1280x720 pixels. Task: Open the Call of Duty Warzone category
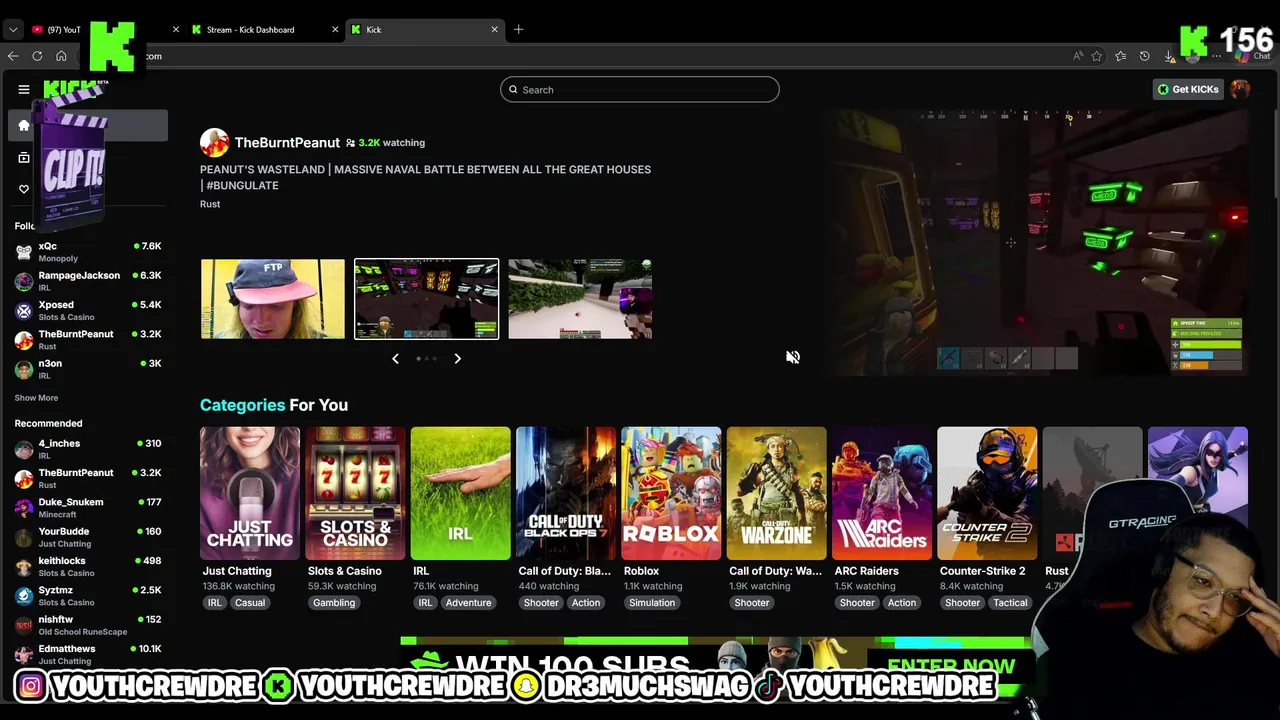click(x=777, y=493)
